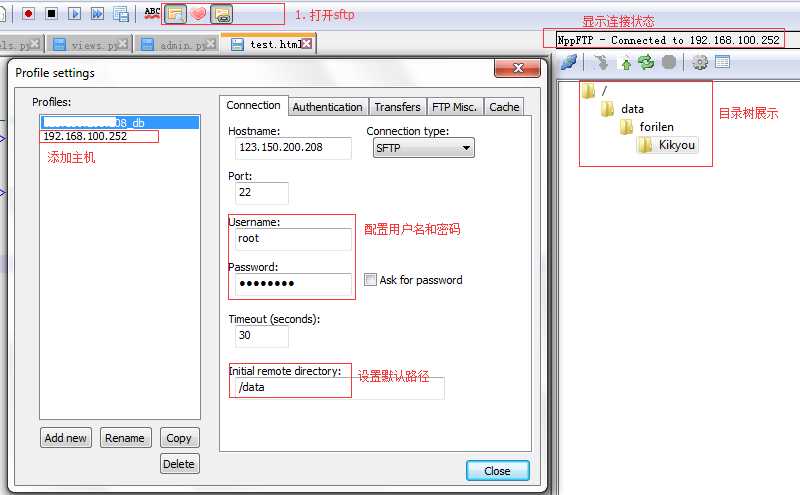Switch to the test.html editor tab
Screen dimensions: 800x495
269,44
